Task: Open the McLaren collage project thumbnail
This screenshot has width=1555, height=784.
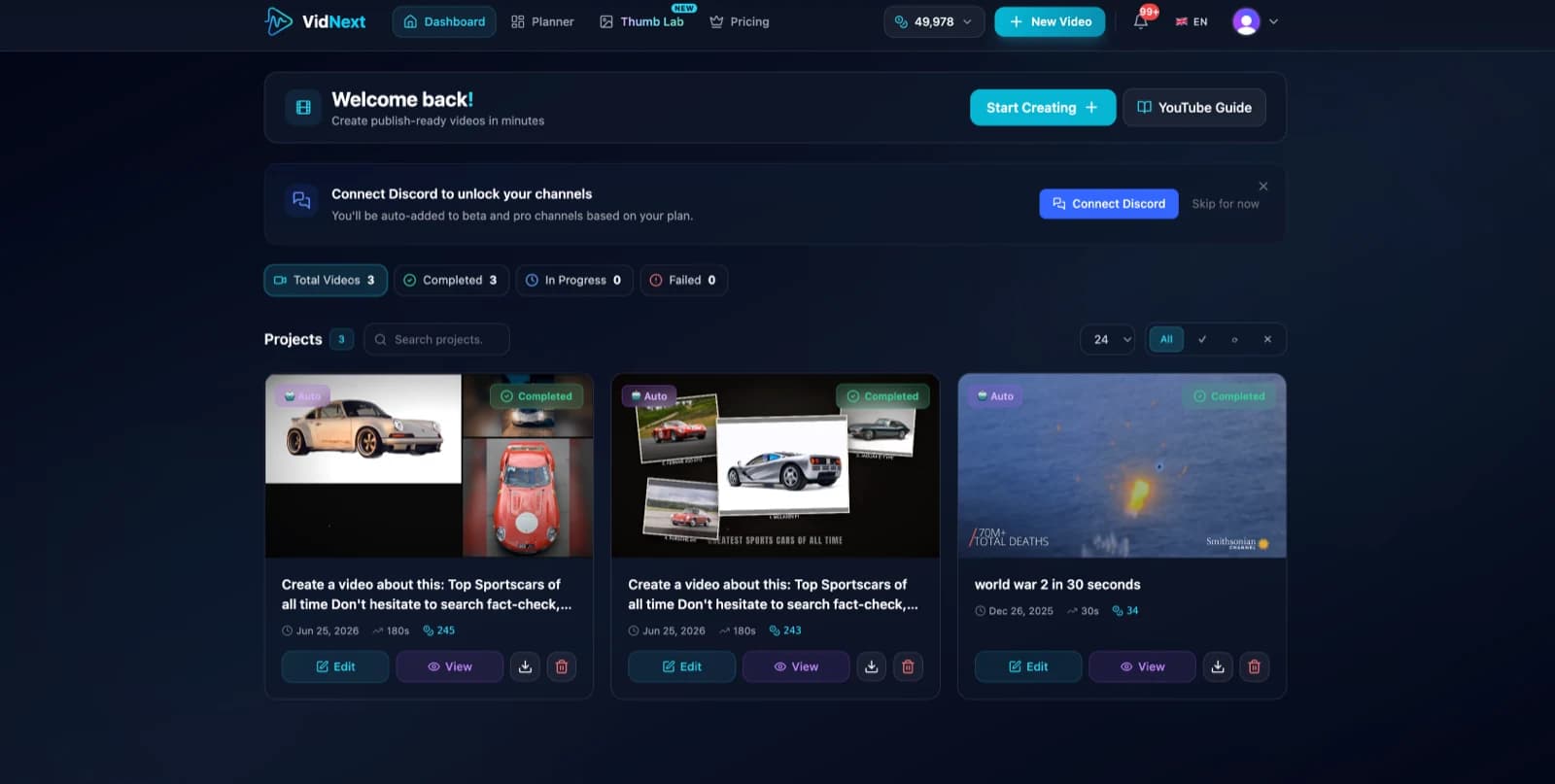Action: (776, 465)
